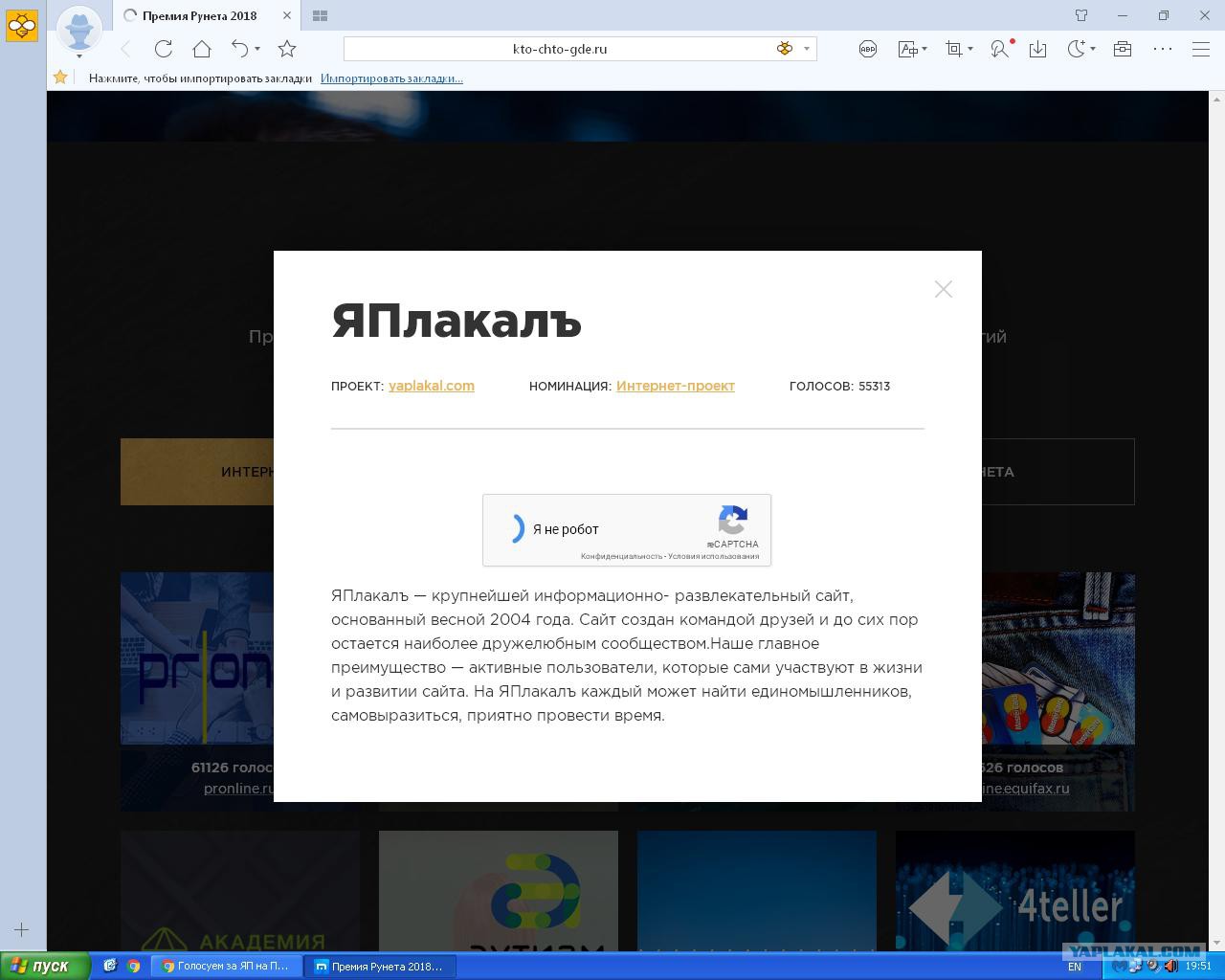1225x980 pixels.
Task: Open the yaplakal.com project link
Action: tap(432, 386)
